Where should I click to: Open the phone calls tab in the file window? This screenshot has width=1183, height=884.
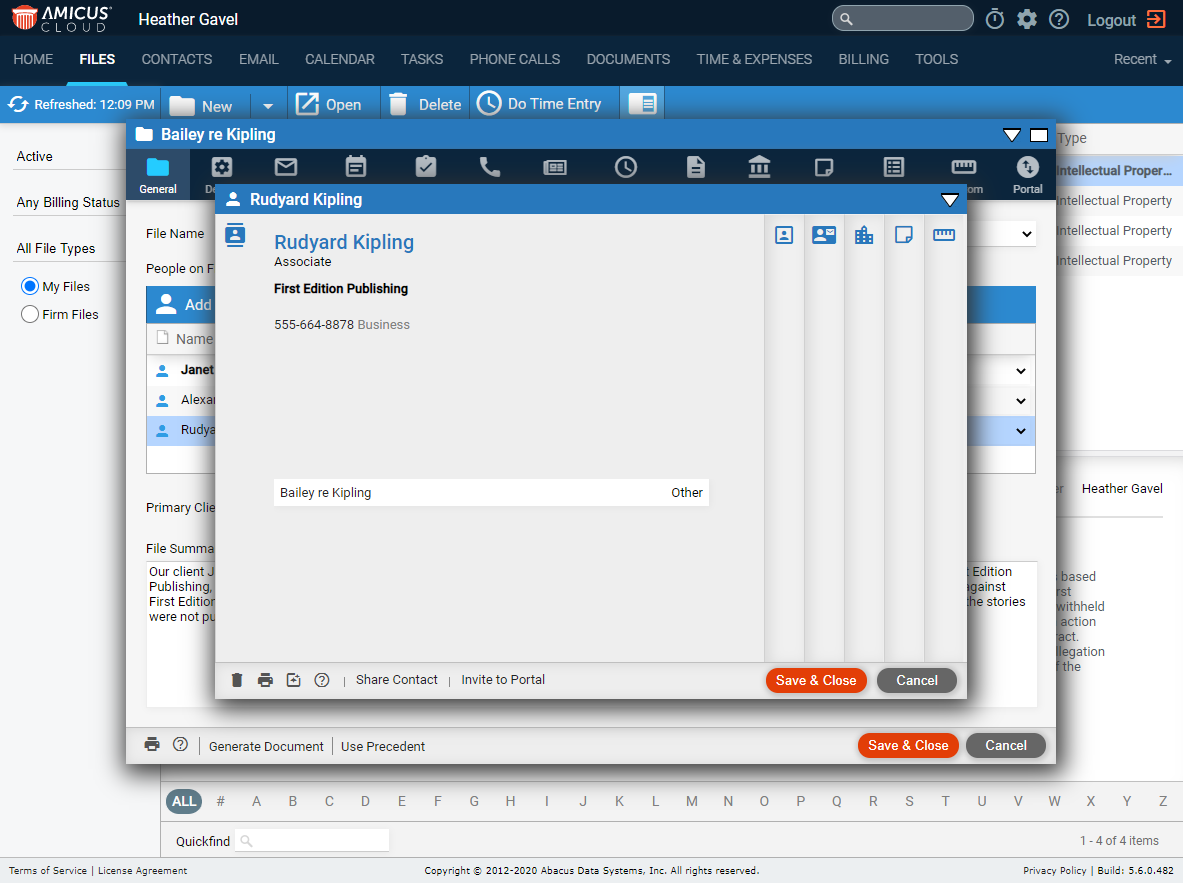point(490,167)
